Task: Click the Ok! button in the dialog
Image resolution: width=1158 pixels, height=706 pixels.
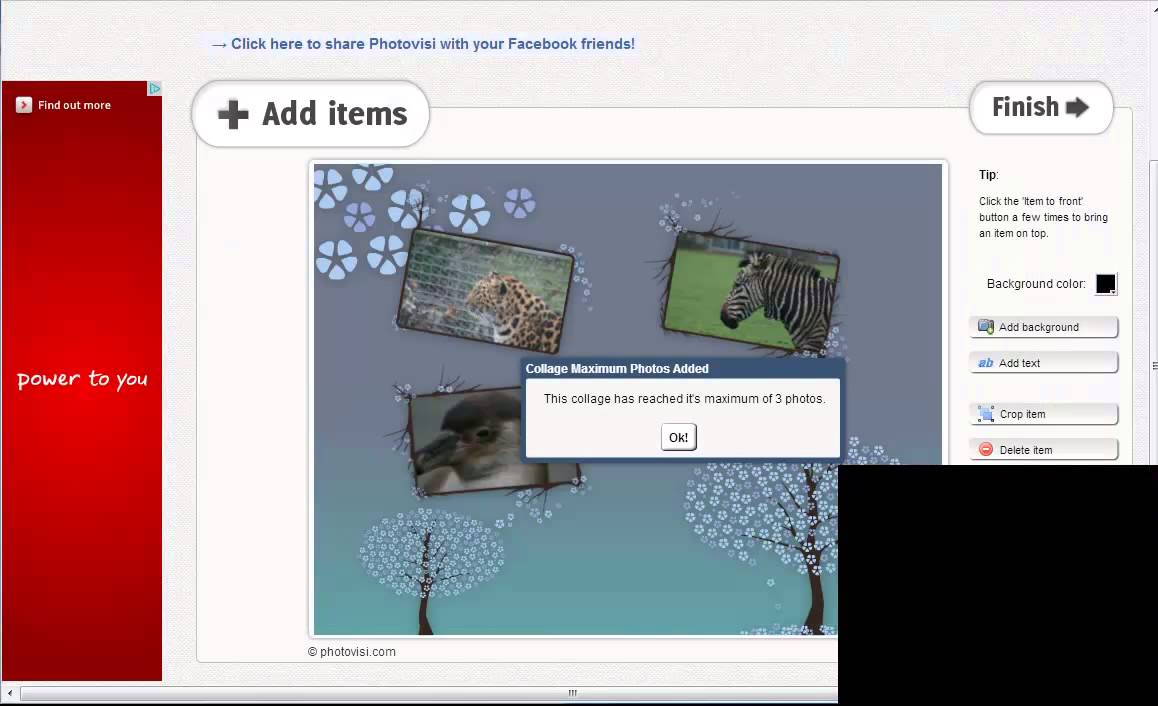Action: coord(678,437)
